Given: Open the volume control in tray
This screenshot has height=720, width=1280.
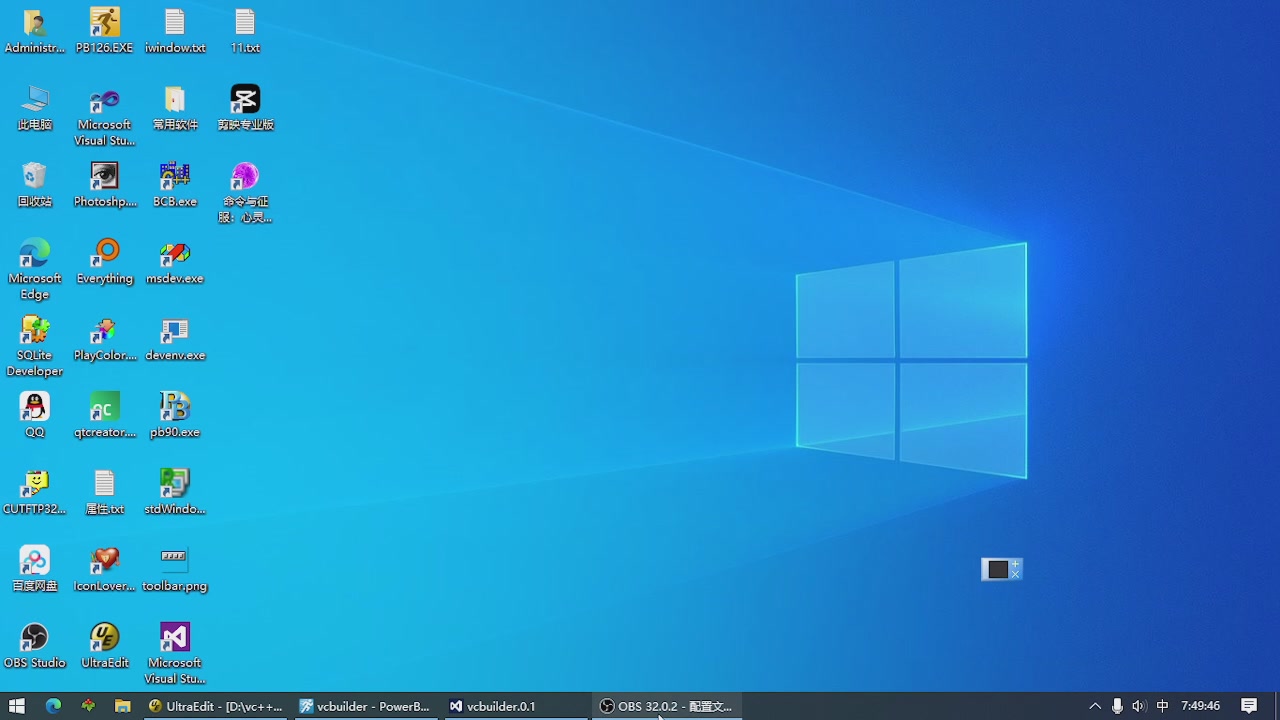Looking at the screenshot, I should pyautogui.click(x=1138, y=706).
